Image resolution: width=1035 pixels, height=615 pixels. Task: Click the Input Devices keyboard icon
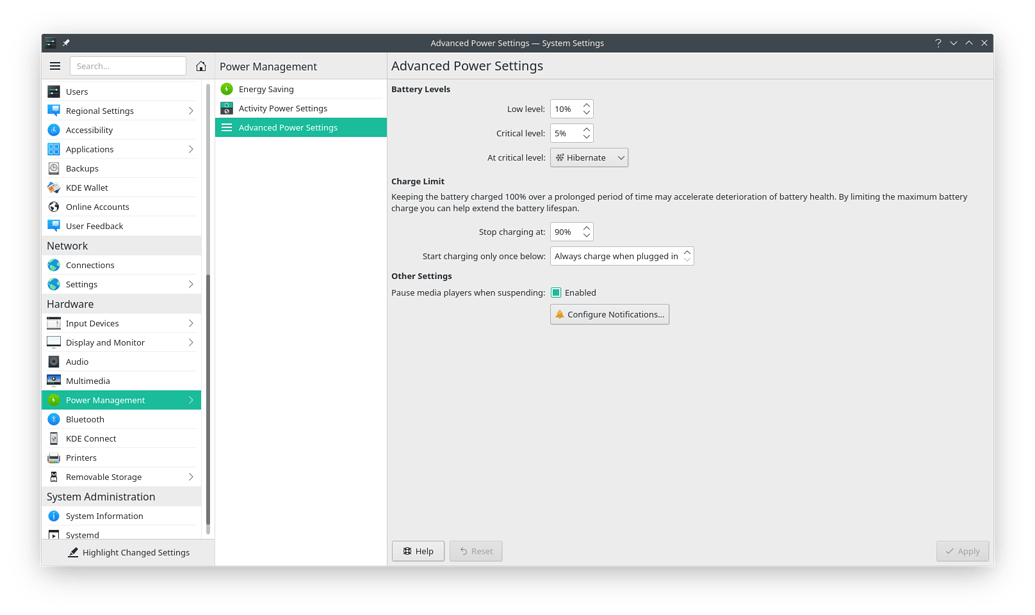click(54, 323)
